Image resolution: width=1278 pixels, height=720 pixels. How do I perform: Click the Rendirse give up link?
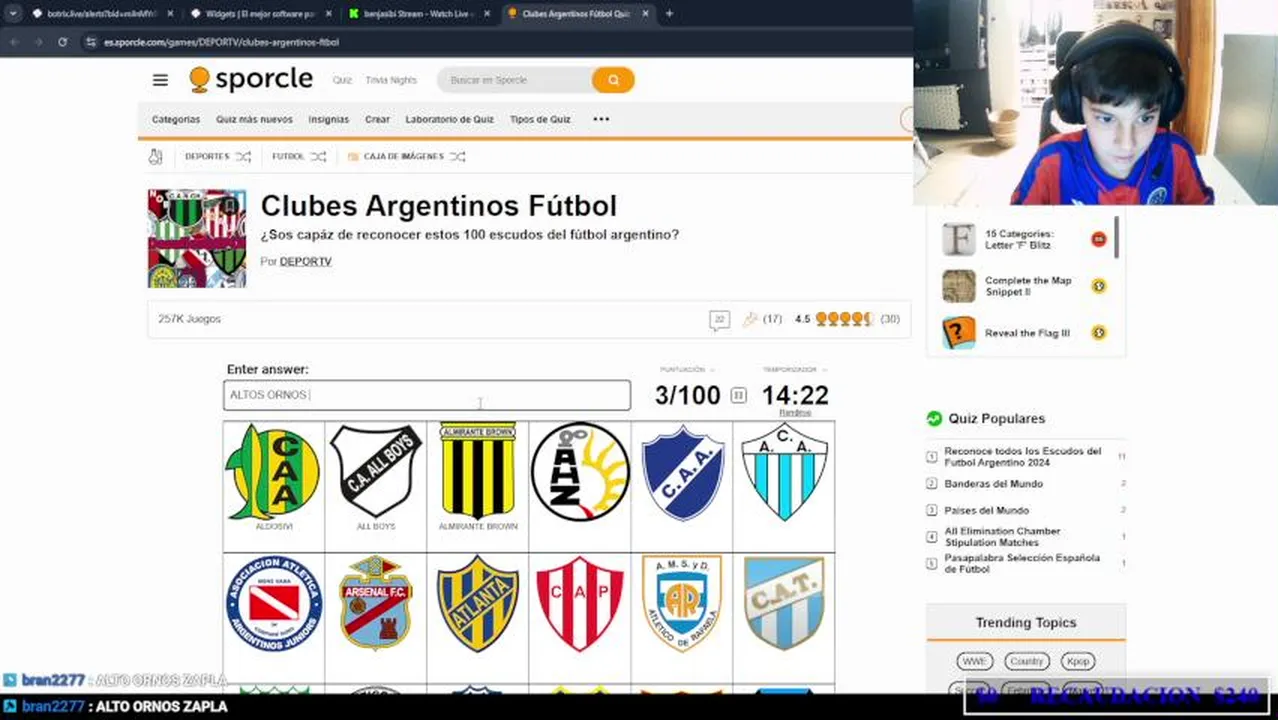tap(795, 413)
